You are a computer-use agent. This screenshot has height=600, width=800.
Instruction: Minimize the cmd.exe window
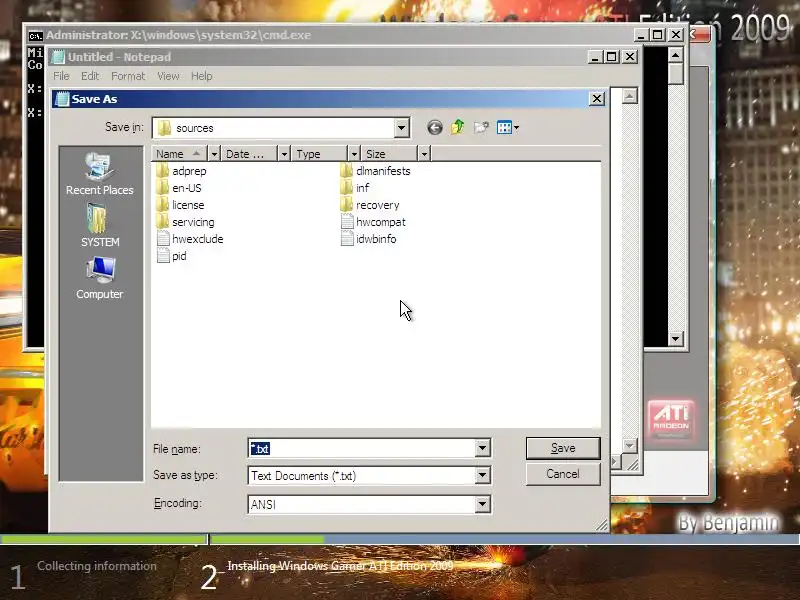click(641, 35)
